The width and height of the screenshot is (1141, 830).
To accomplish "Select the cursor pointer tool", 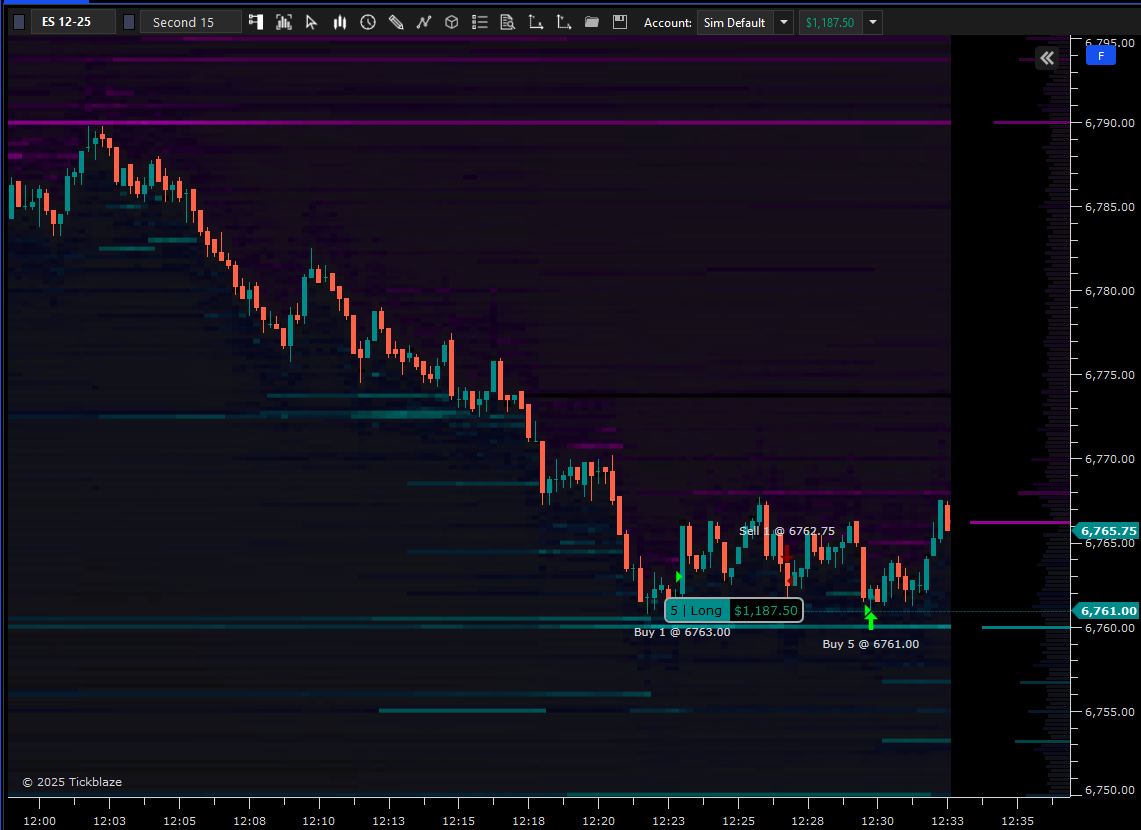I will 312,22.
